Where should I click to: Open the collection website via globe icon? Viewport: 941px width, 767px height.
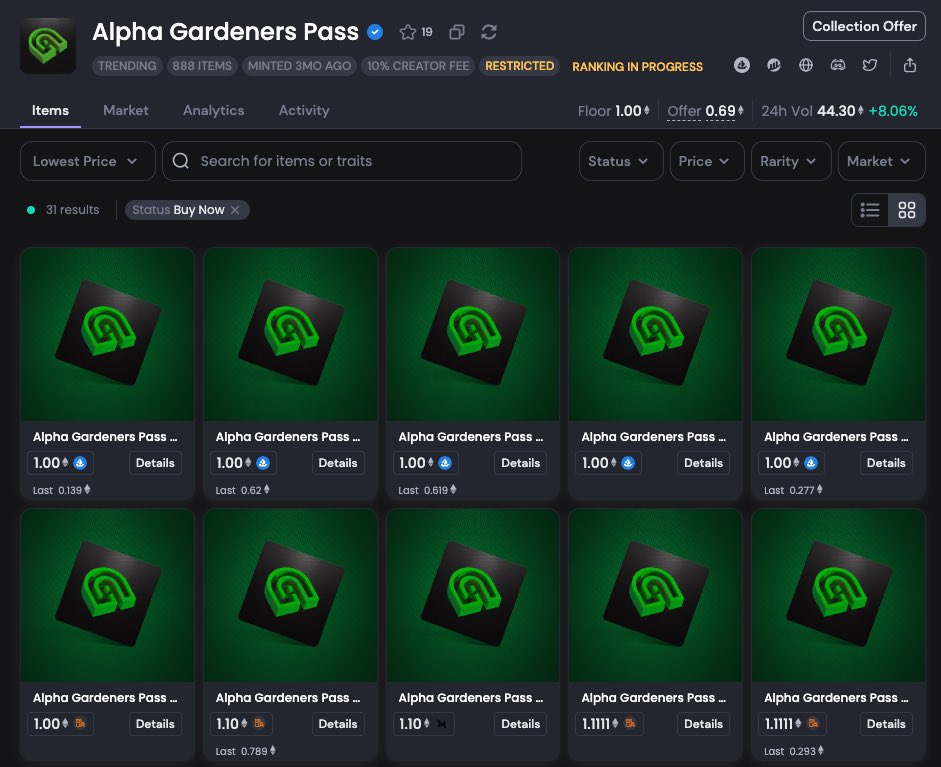pos(806,65)
